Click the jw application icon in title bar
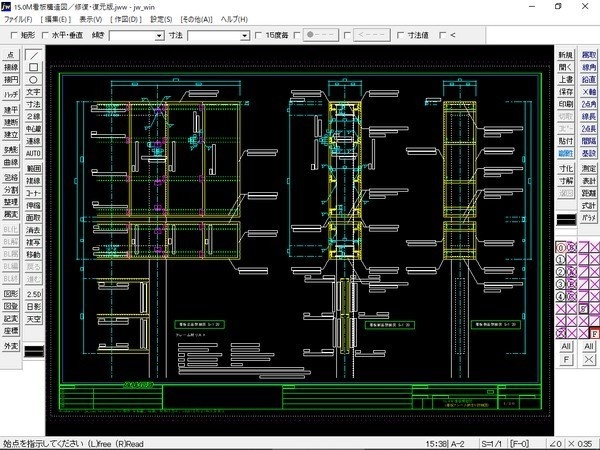The width and height of the screenshot is (600, 450). coord(6,7)
